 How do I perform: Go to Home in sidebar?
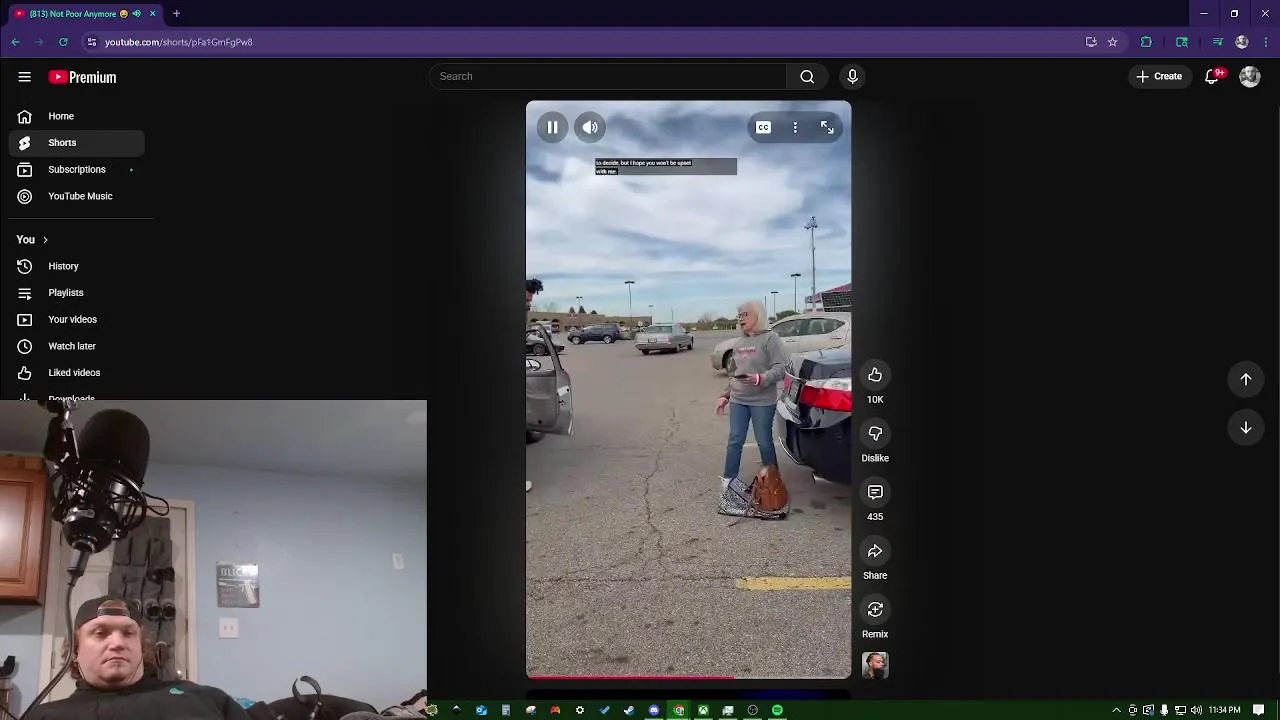coord(76,116)
